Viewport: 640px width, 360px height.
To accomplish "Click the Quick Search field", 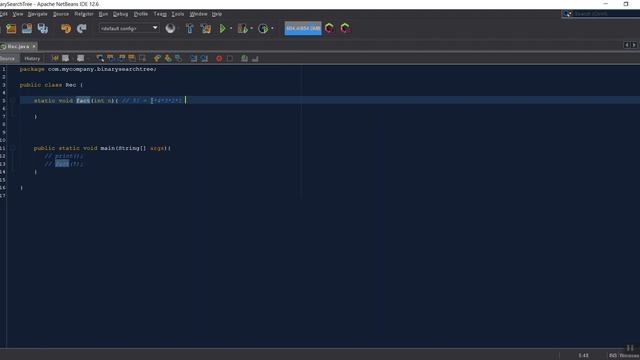I will [x=600, y=13].
